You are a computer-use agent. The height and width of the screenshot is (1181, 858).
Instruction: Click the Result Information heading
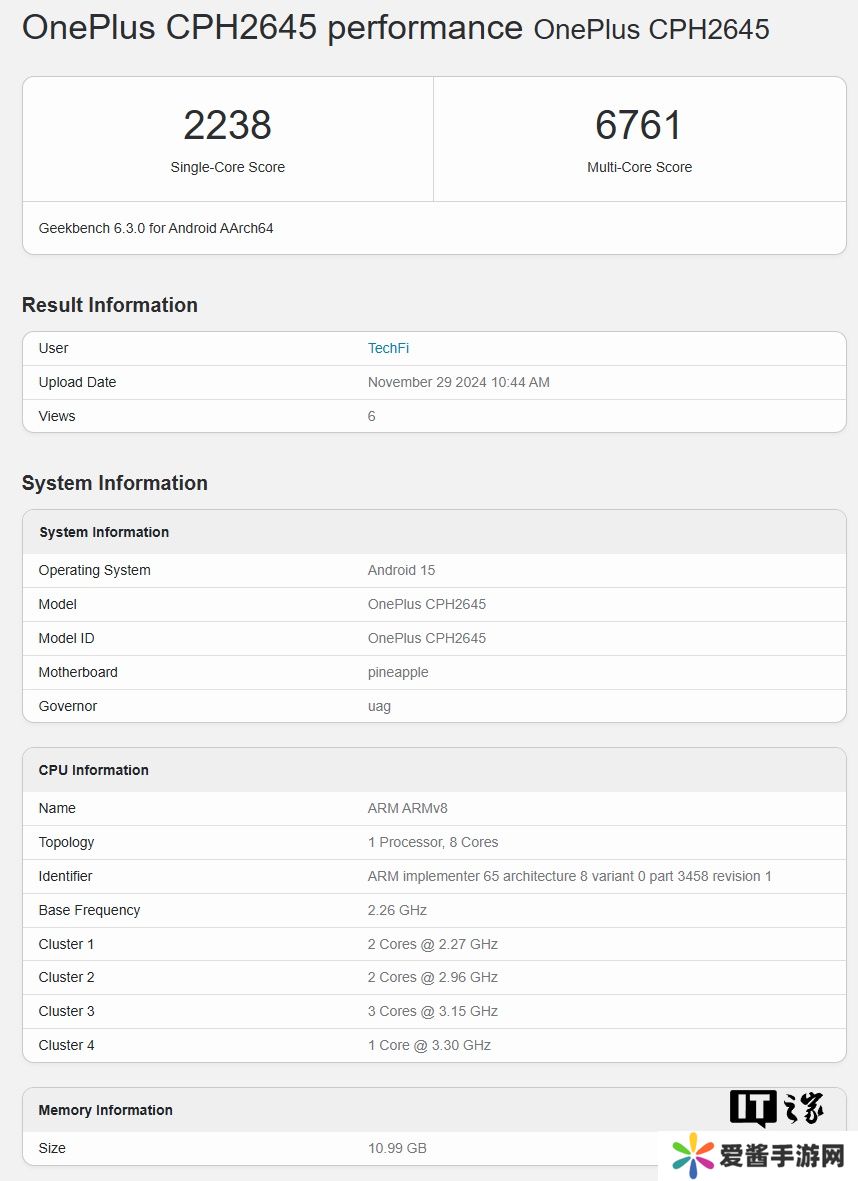click(110, 305)
